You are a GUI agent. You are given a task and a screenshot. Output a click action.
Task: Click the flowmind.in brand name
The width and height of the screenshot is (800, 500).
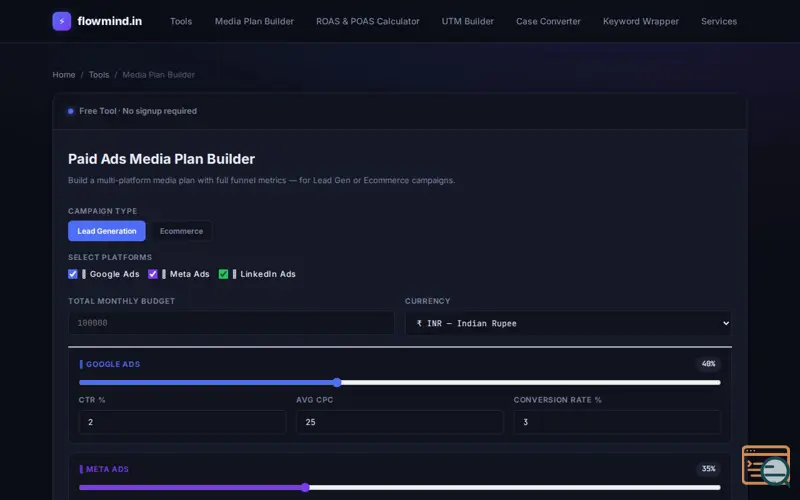110,21
